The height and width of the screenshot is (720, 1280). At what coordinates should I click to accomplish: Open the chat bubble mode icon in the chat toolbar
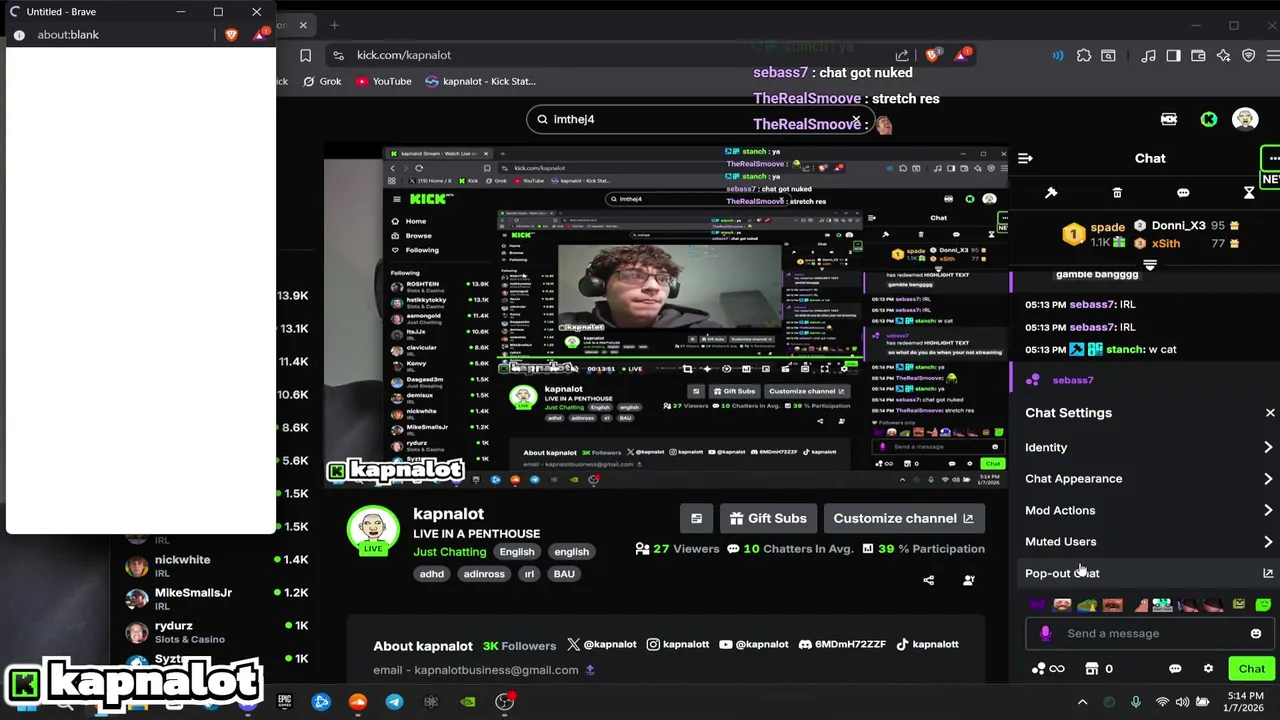(x=1183, y=192)
